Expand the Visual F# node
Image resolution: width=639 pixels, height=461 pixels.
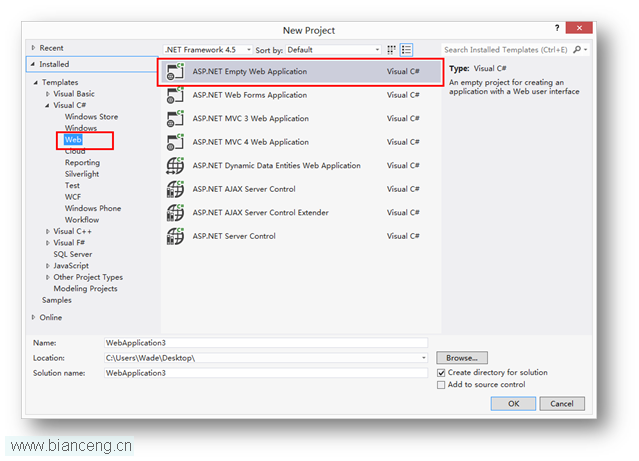tap(48, 243)
